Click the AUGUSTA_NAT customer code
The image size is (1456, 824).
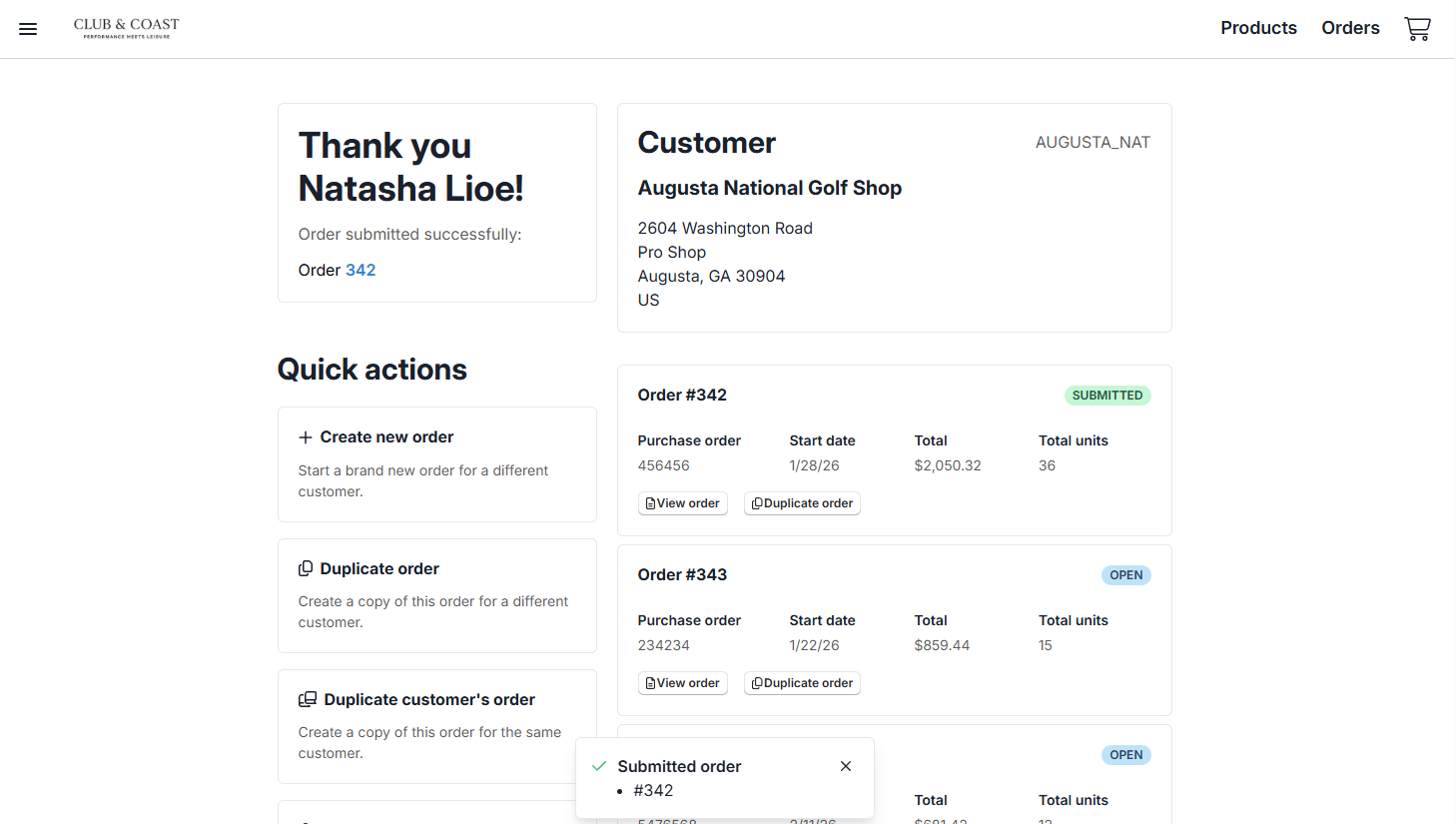pos(1092,143)
